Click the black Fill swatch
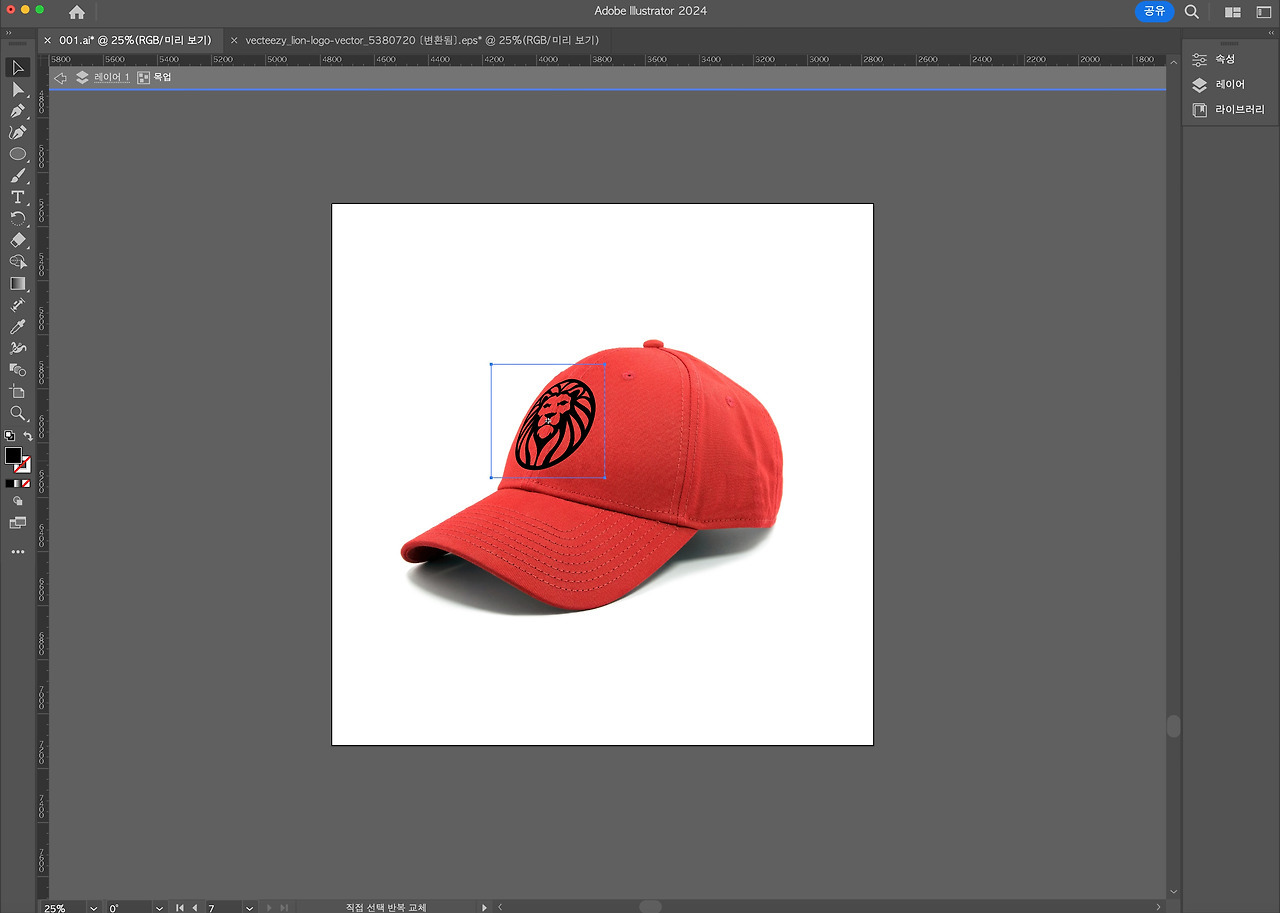 12,455
